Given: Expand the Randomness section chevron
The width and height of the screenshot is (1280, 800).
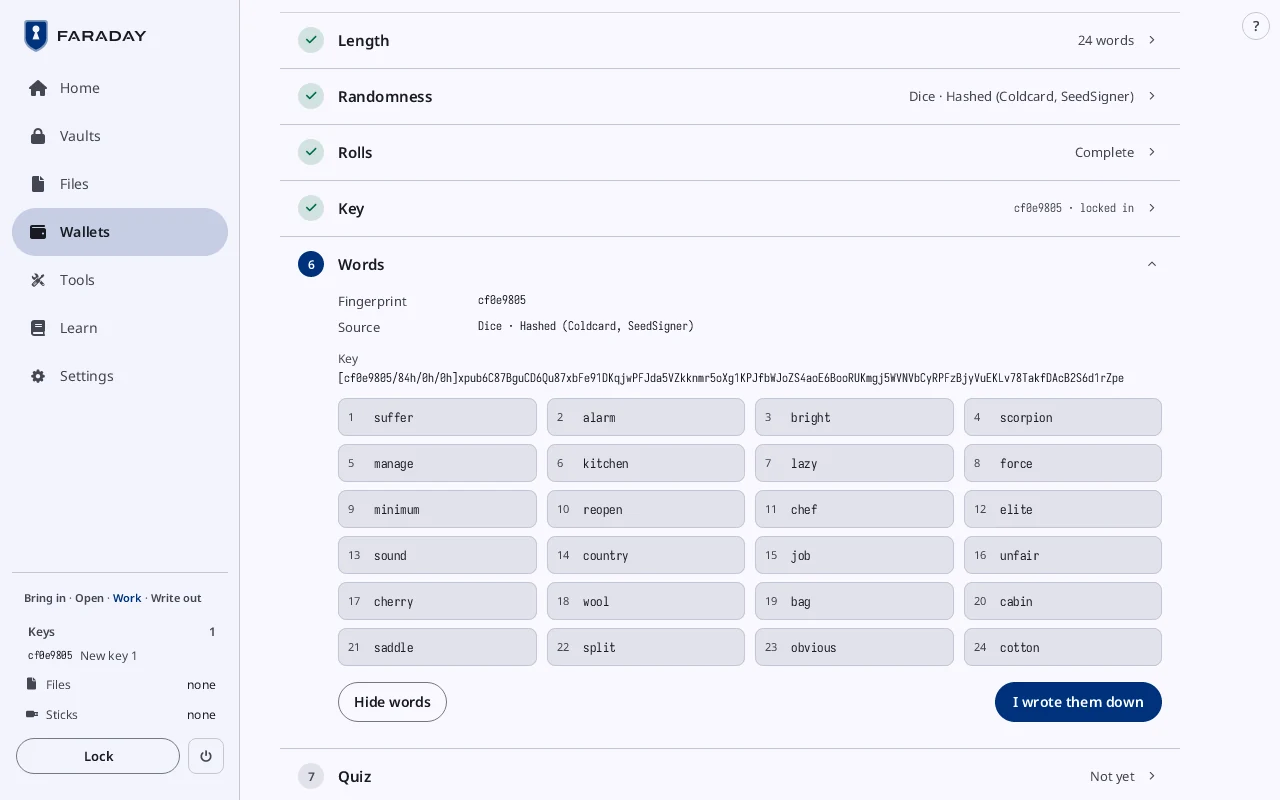Looking at the screenshot, I should (1152, 96).
